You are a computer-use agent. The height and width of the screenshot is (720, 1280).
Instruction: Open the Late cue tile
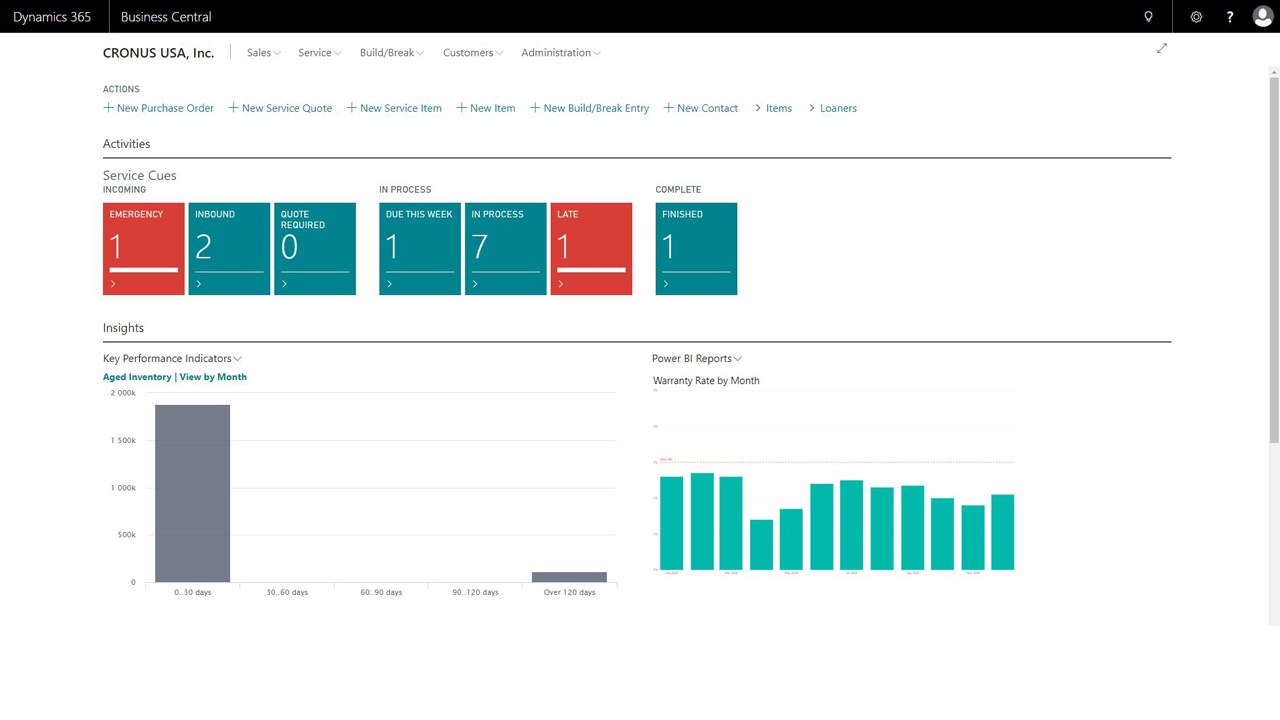pos(591,249)
